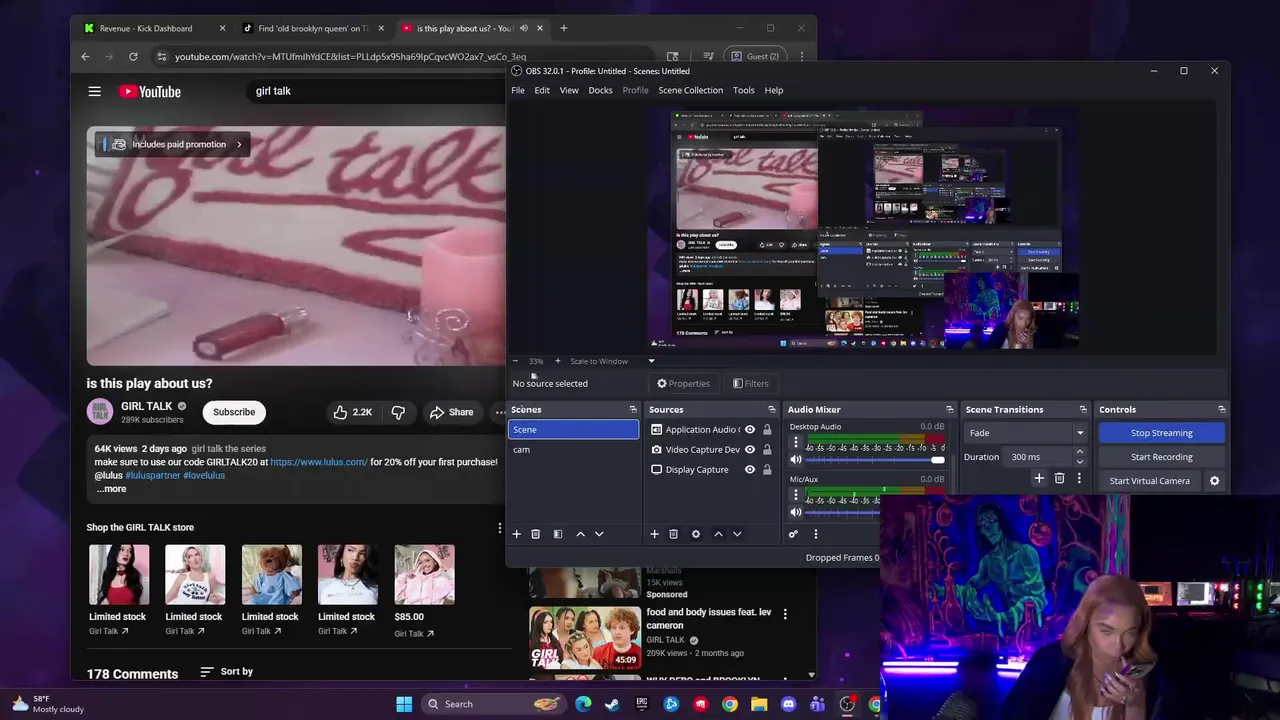Open Advanced Audio Properties gears icon in Audio Mixer
1280x720 pixels.
[x=793, y=534]
